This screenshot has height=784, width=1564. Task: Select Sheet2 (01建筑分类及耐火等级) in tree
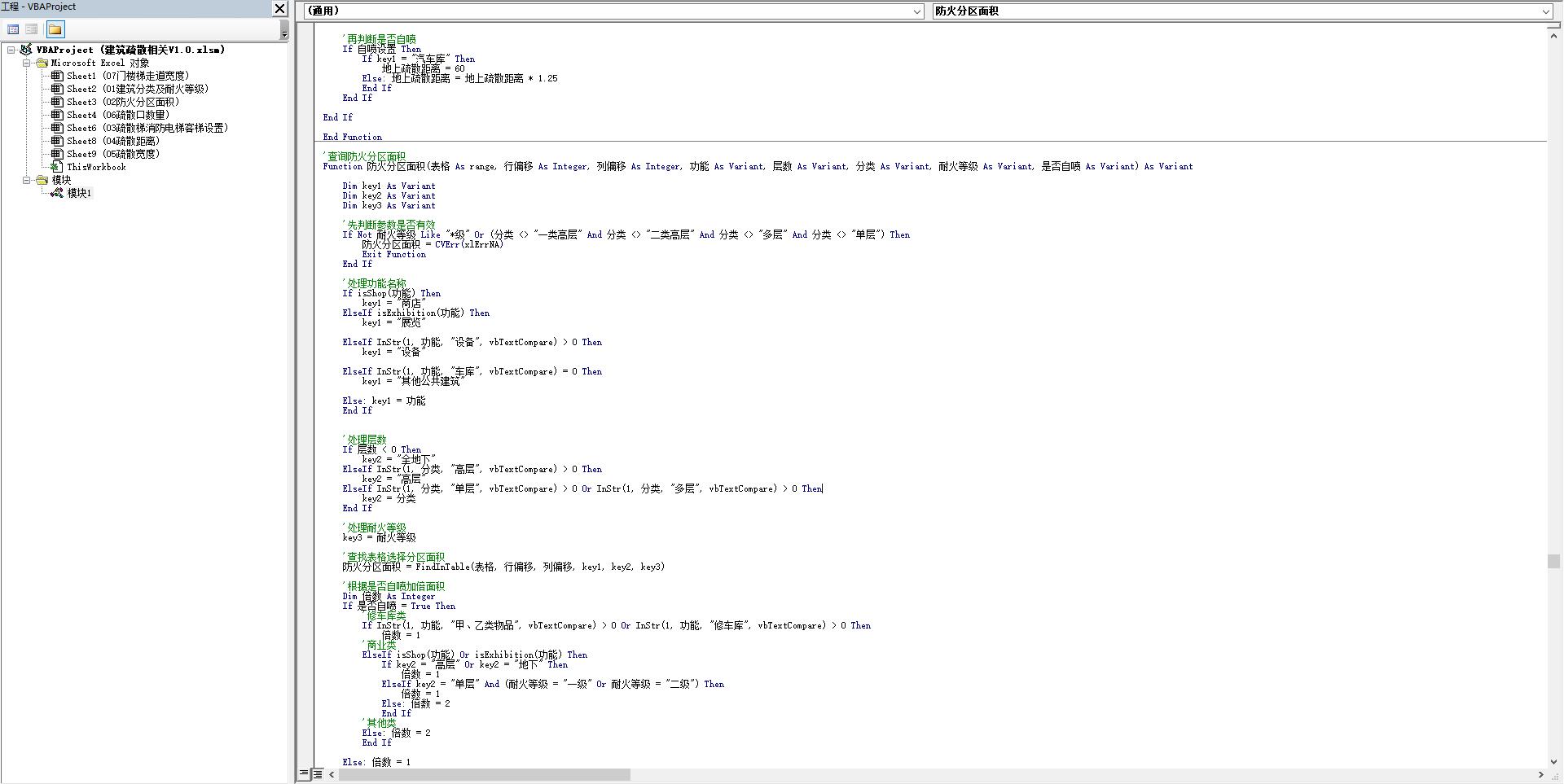tap(138, 89)
